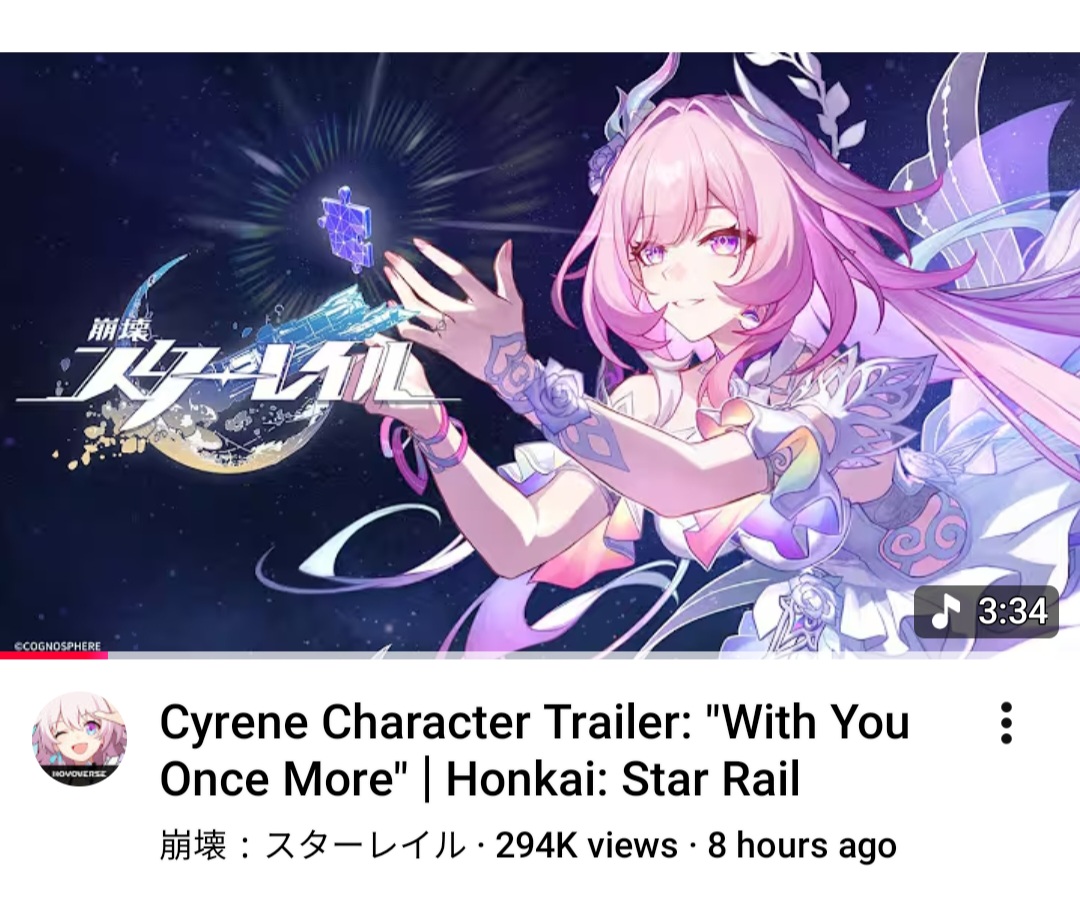The width and height of the screenshot is (1080, 900).
Task: Open the 崩壊：スターレイル channel name
Action: pyautogui.click(x=311, y=846)
